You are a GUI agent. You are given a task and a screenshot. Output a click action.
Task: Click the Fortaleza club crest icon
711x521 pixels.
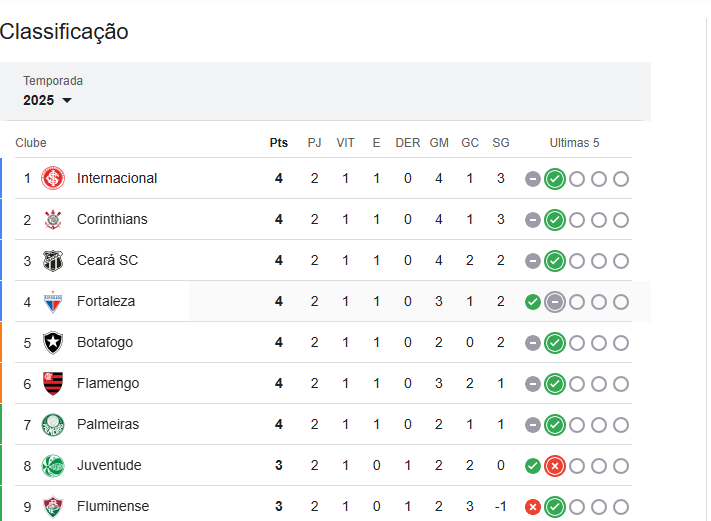point(53,301)
